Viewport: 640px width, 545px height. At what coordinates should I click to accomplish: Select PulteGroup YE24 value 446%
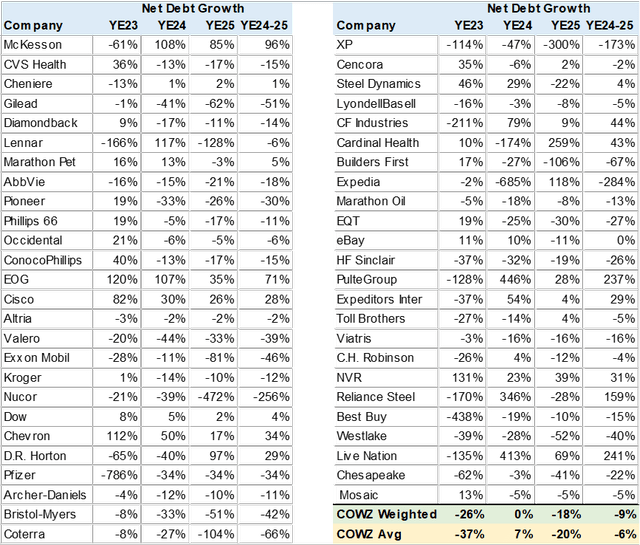pyautogui.click(x=516, y=280)
